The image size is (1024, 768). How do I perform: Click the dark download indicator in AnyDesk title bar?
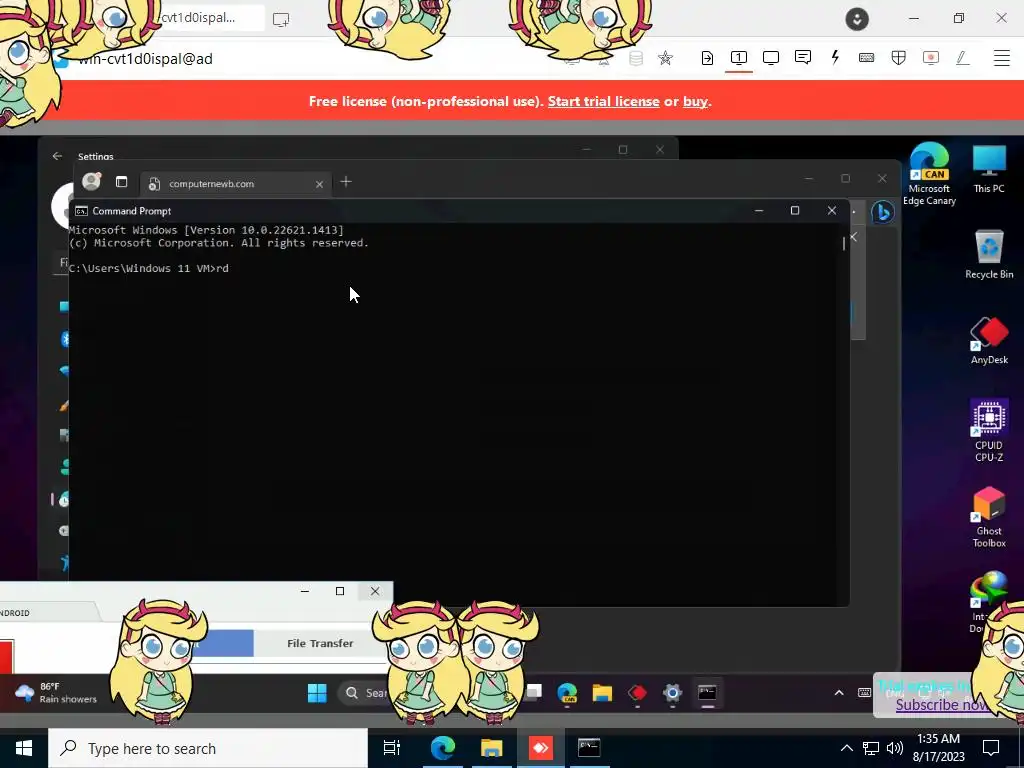point(857,19)
